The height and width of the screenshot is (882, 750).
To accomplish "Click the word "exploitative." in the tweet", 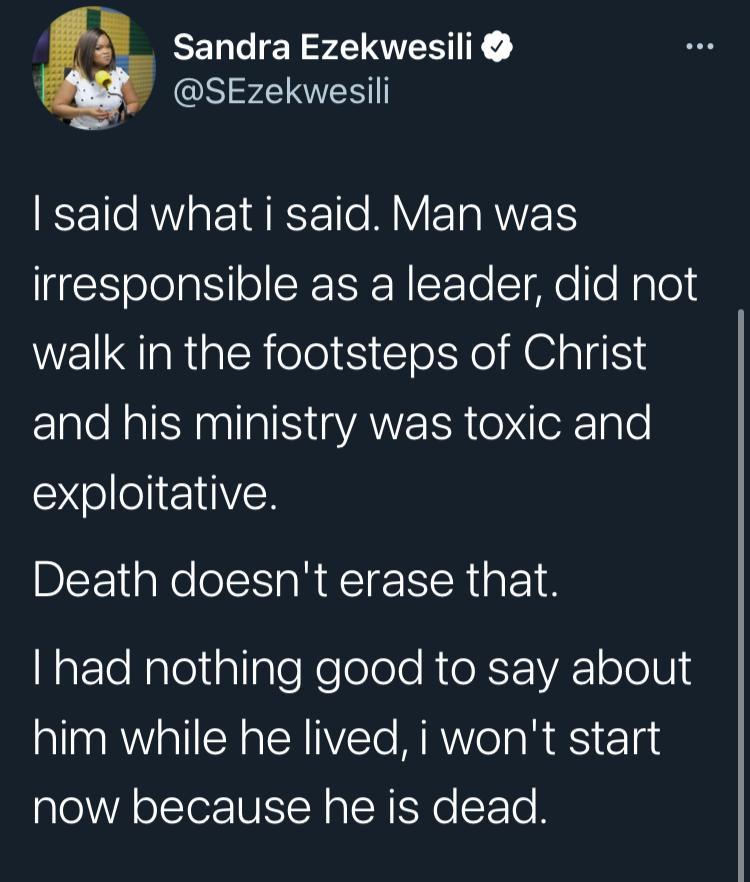I will point(154,495).
